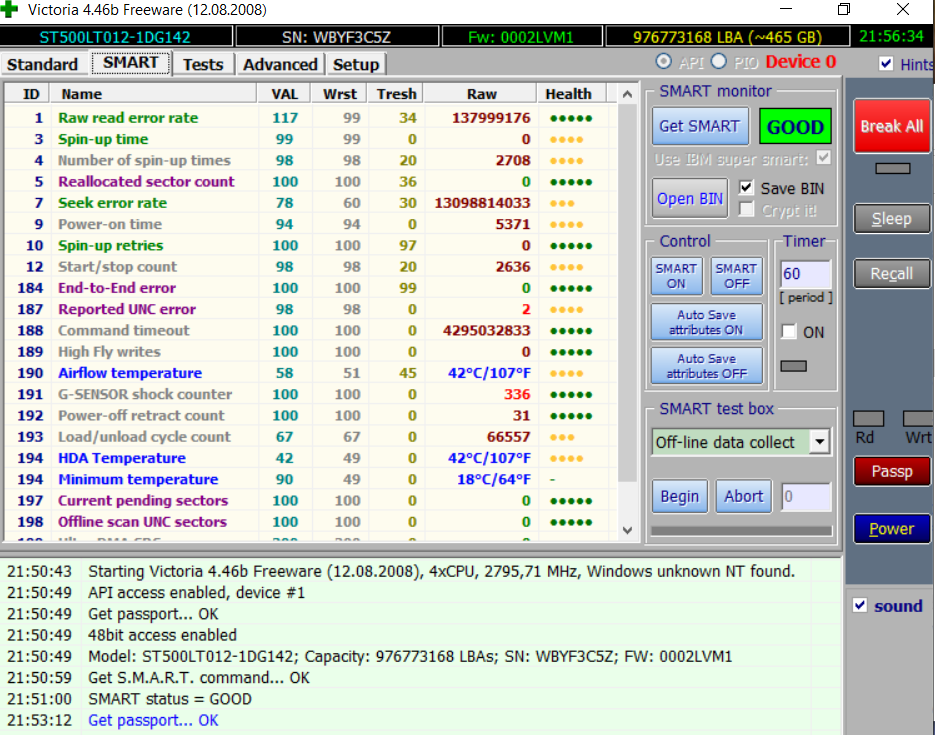This screenshot has height=735, width=935.
Task: Click the green GOOD status indicator
Action: tap(795, 126)
